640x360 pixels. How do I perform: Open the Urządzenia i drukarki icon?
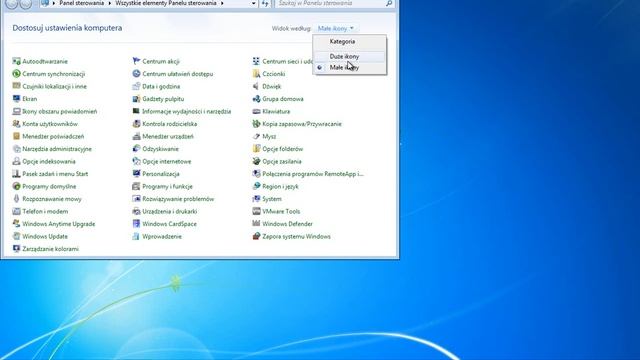(136, 211)
